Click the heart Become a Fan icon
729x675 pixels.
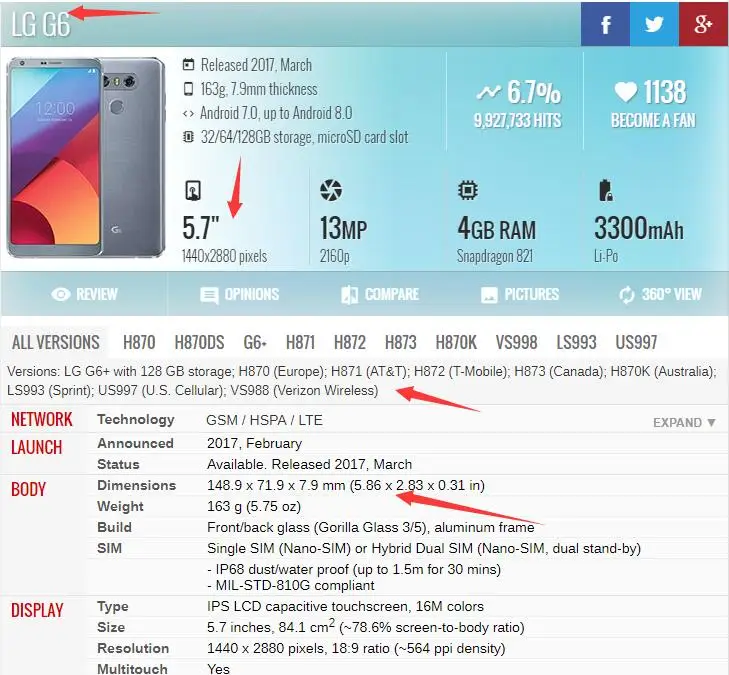(x=626, y=92)
